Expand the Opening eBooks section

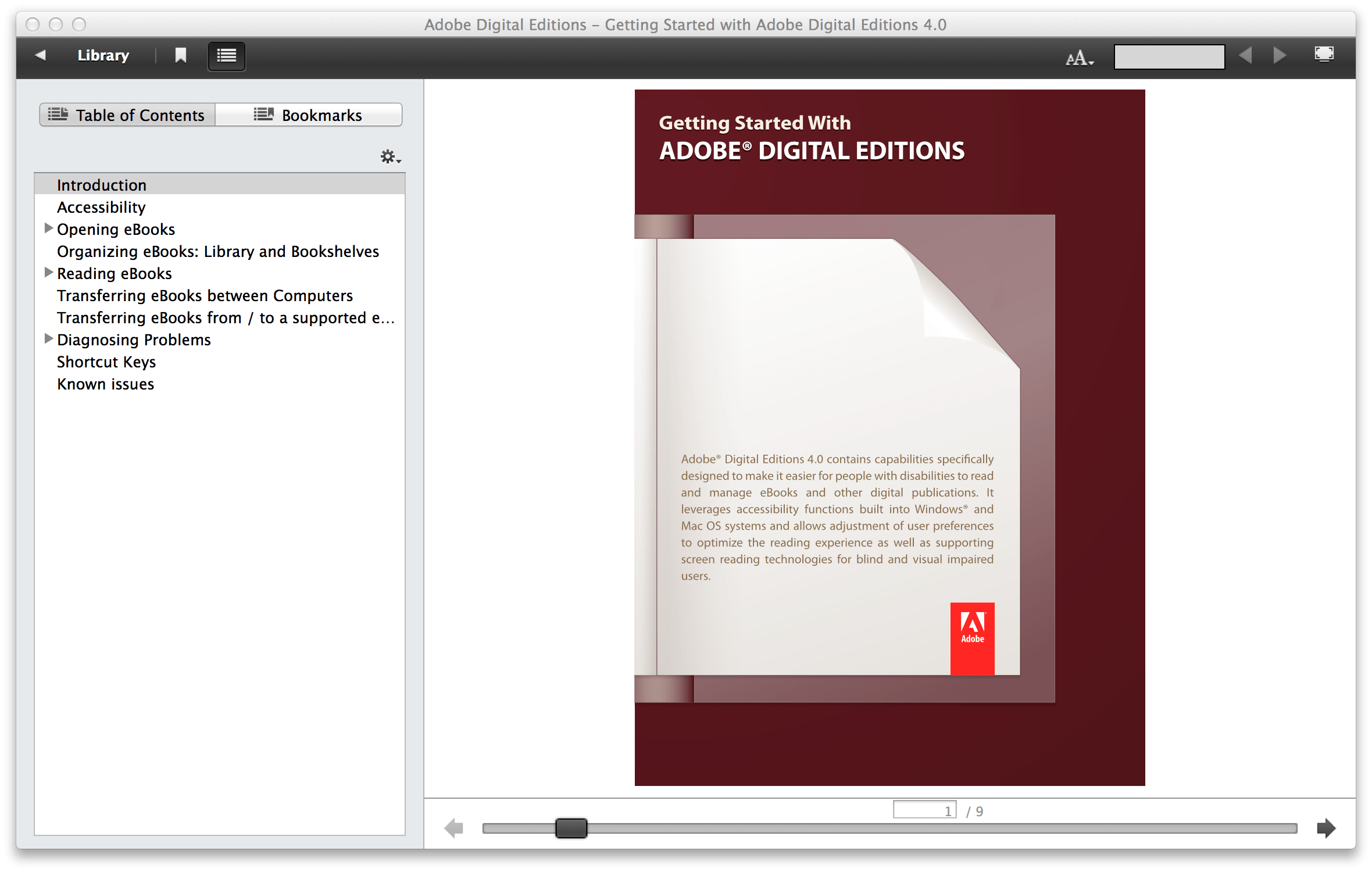49,228
